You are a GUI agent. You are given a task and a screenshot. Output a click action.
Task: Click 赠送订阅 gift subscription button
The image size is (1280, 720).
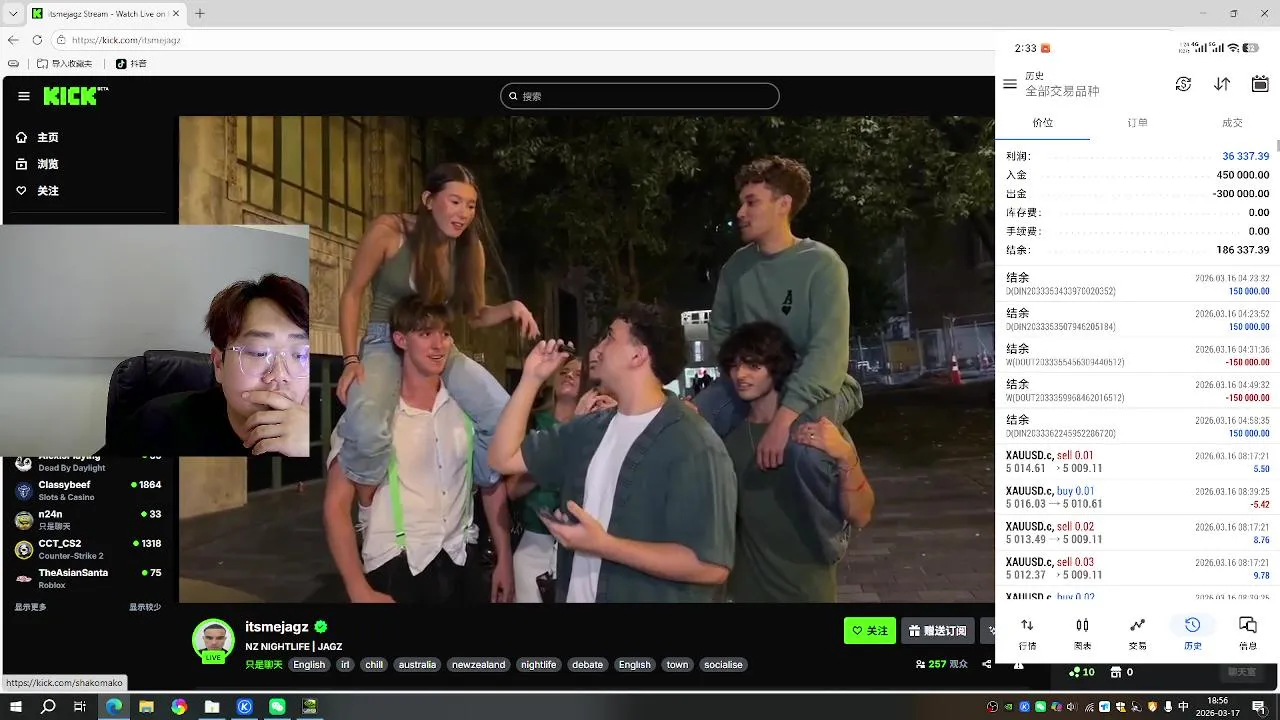[938, 631]
